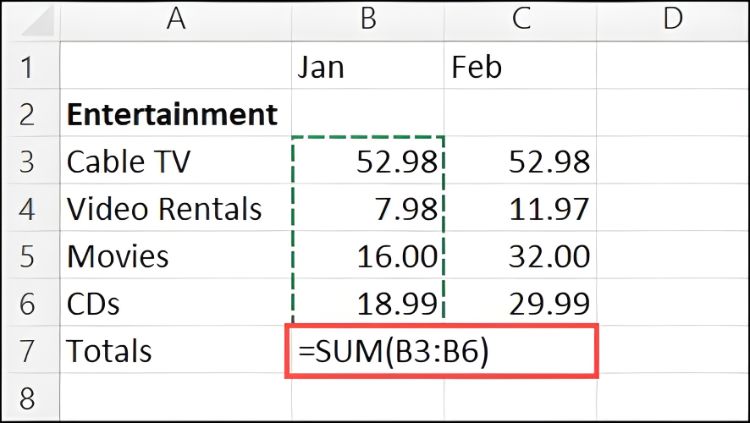Image resolution: width=750 pixels, height=423 pixels.
Task: Select column C header
Action: pyautogui.click(x=520, y=21)
